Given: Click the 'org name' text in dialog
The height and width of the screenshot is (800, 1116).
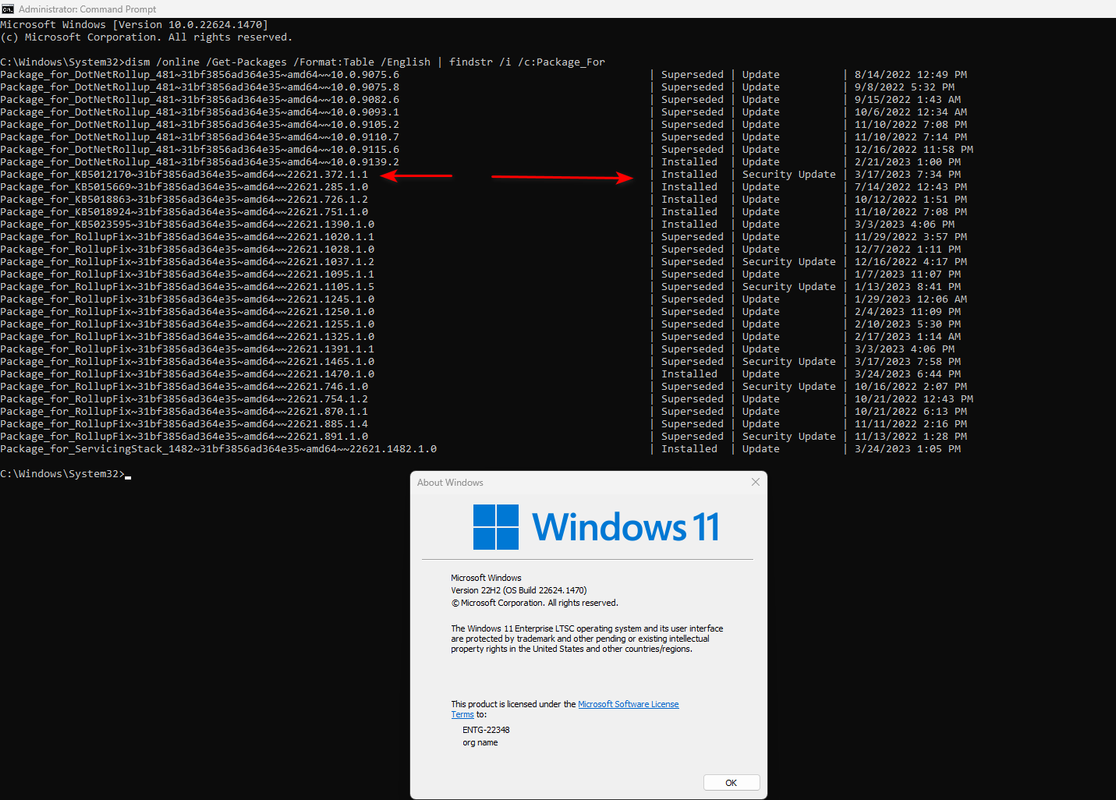Looking at the screenshot, I should pyautogui.click(x=480, y=742).
